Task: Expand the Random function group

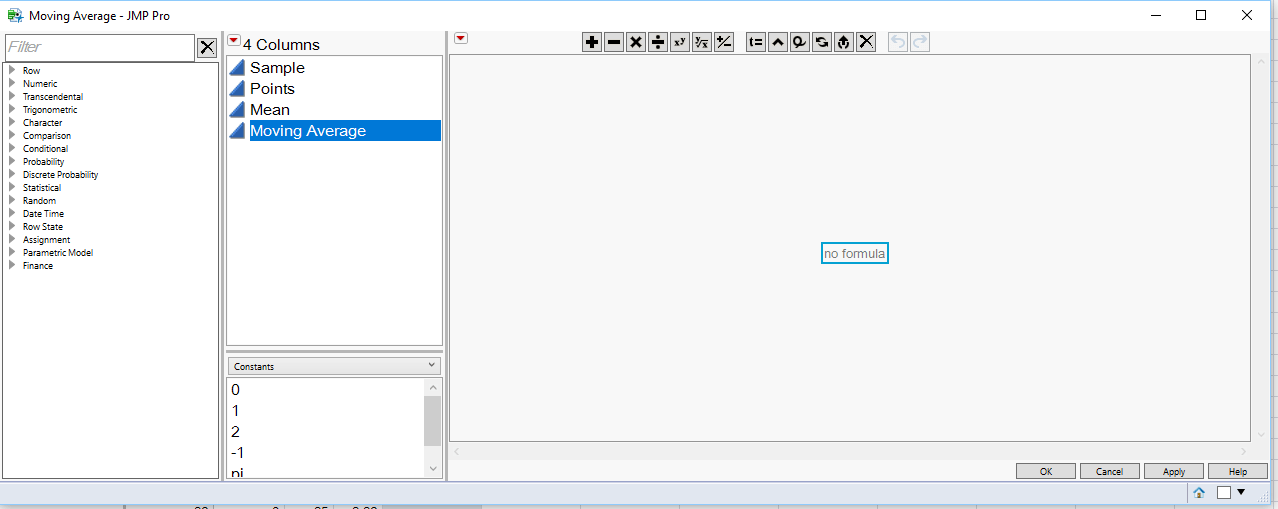Action: coord(11,200)
